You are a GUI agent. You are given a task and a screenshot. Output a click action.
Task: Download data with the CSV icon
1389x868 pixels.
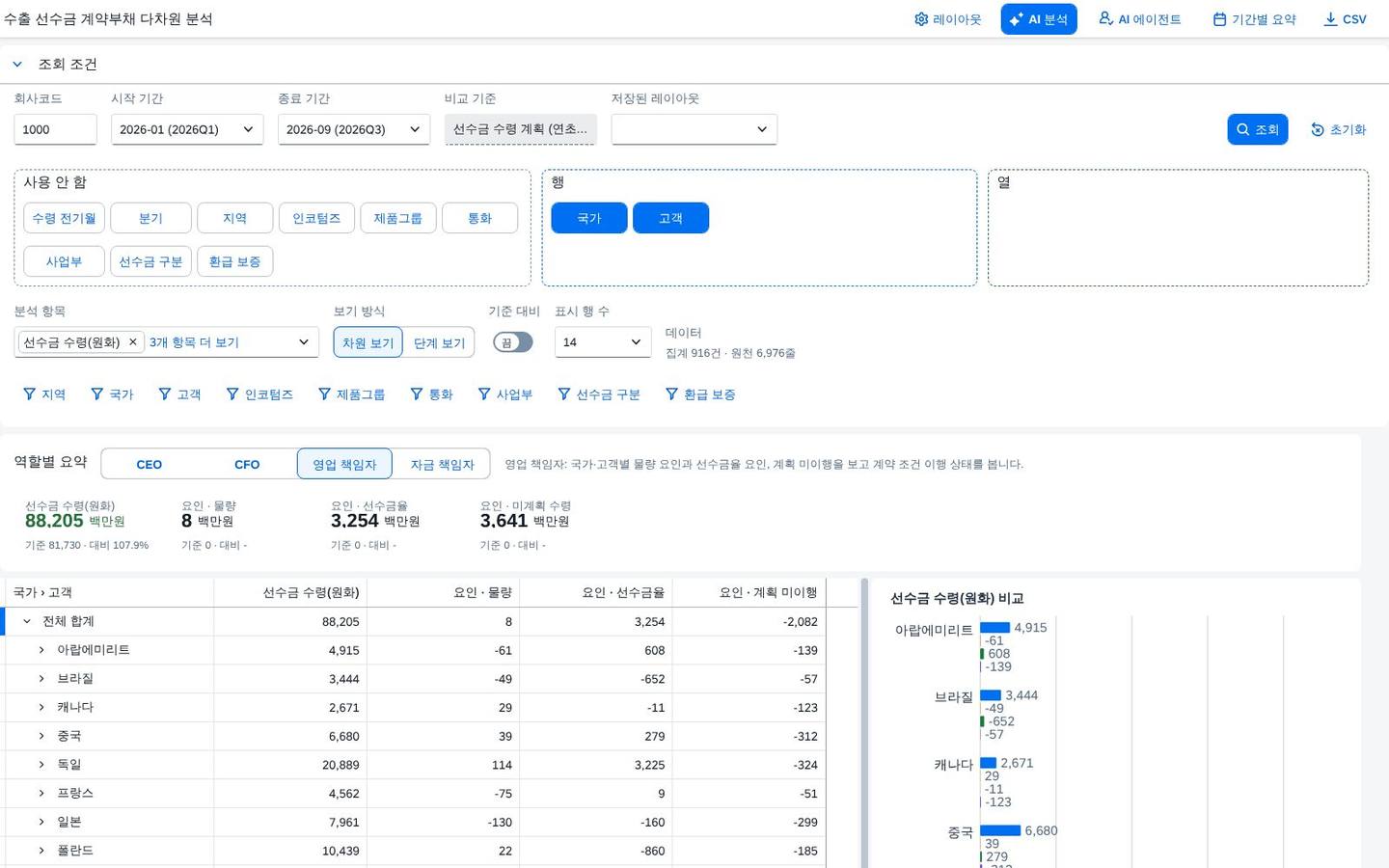[1330, 19]
